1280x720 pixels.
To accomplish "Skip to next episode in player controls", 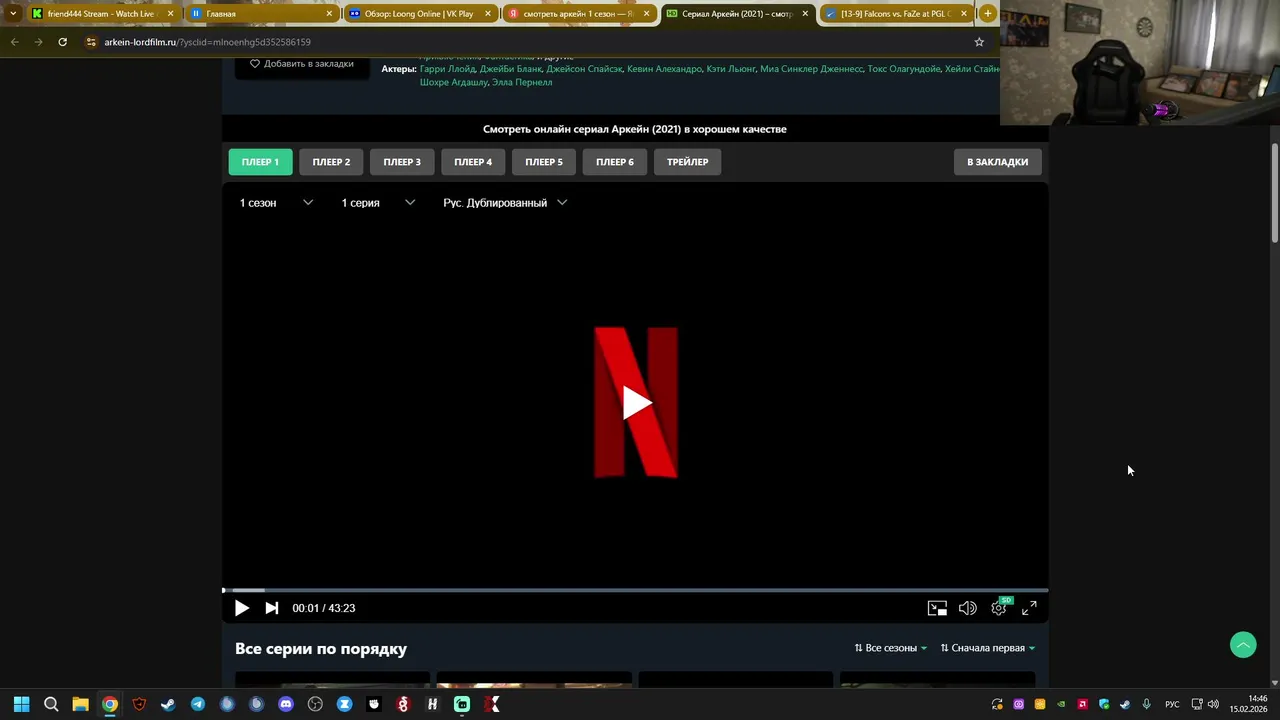I will (x=271, y=608).
